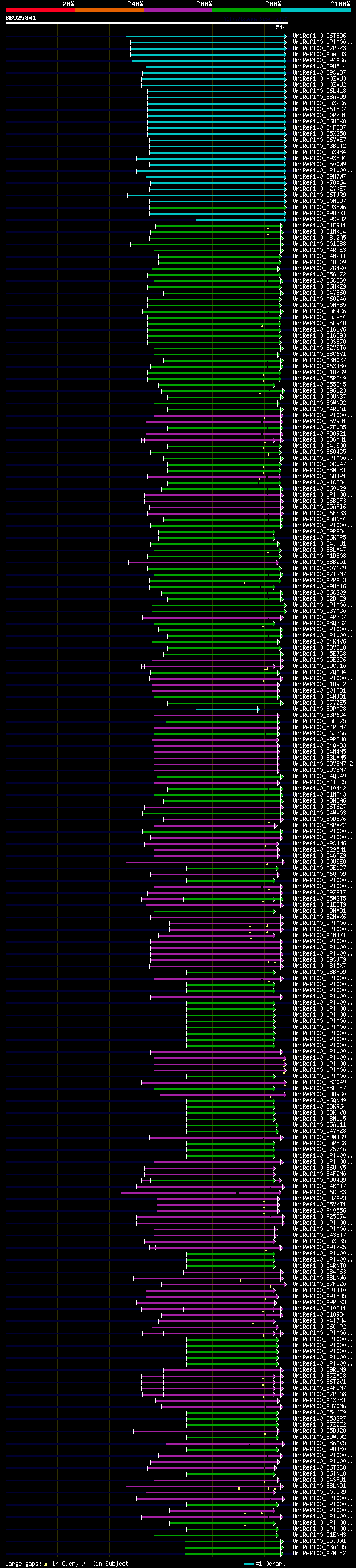Click the green ~80% legend segment

[247, 10]
